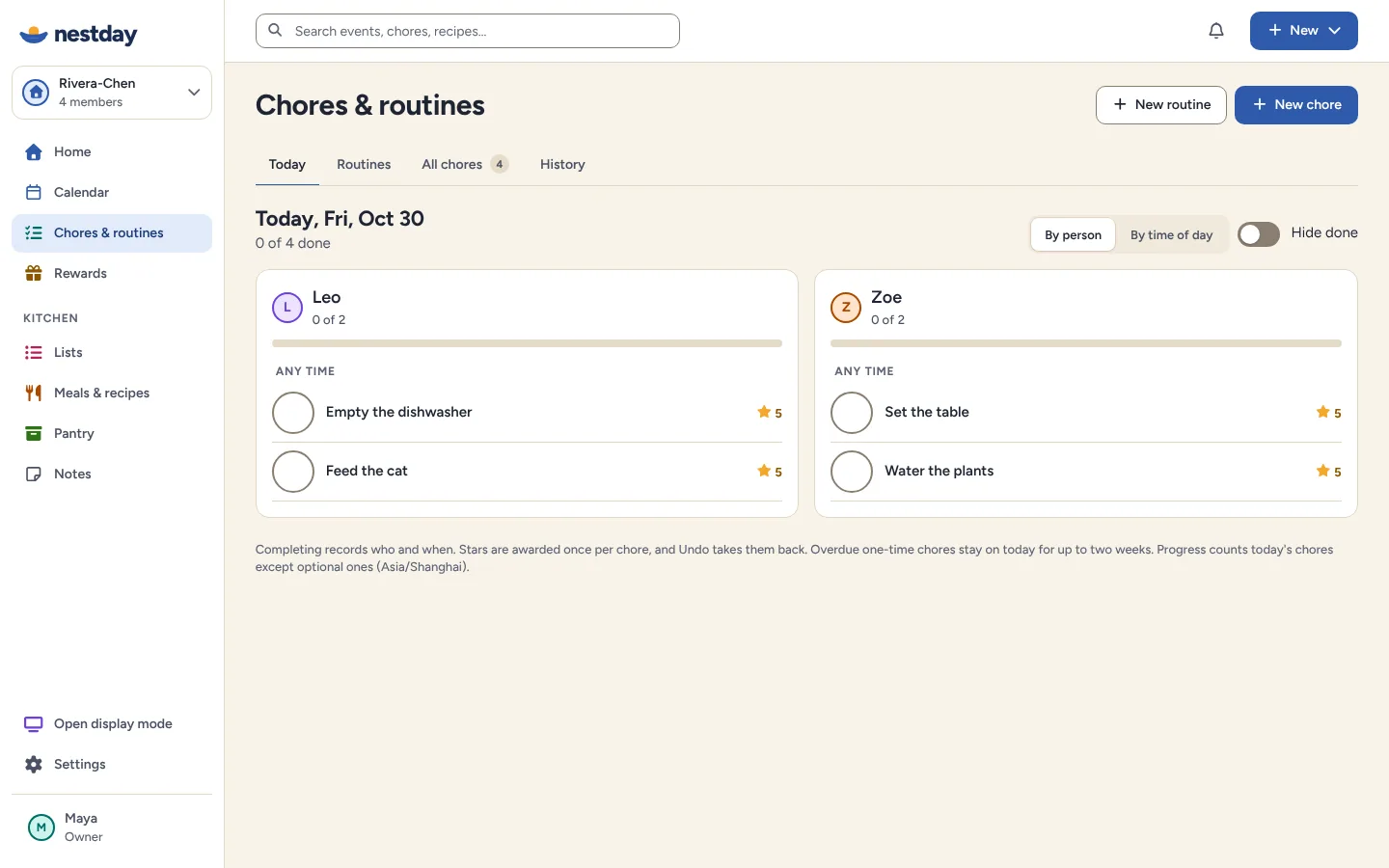Select By time of day view
Viewport: 1389px width, 868px height.
1171,234
